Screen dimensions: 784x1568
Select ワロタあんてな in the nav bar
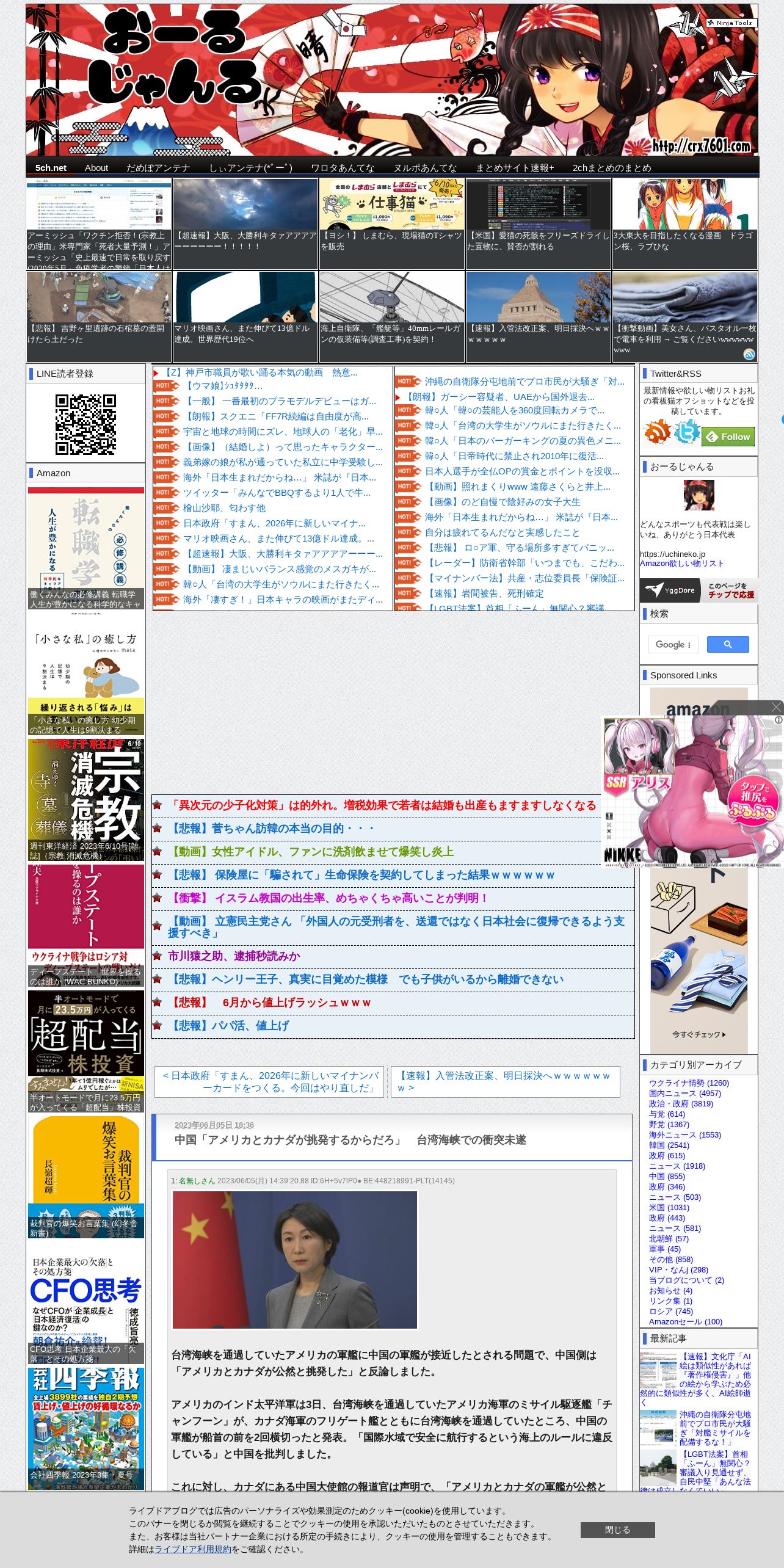[x=343, y=167]
